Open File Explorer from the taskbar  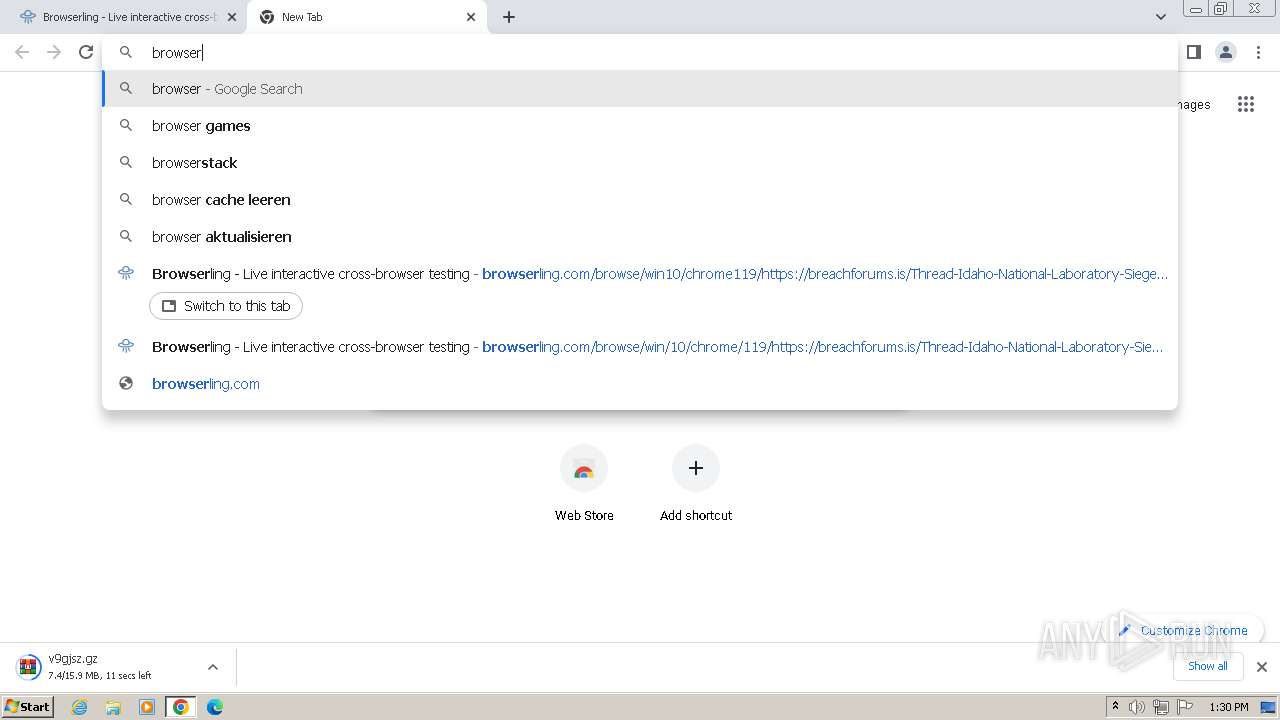pyautogui.click(x=113, y=707)
